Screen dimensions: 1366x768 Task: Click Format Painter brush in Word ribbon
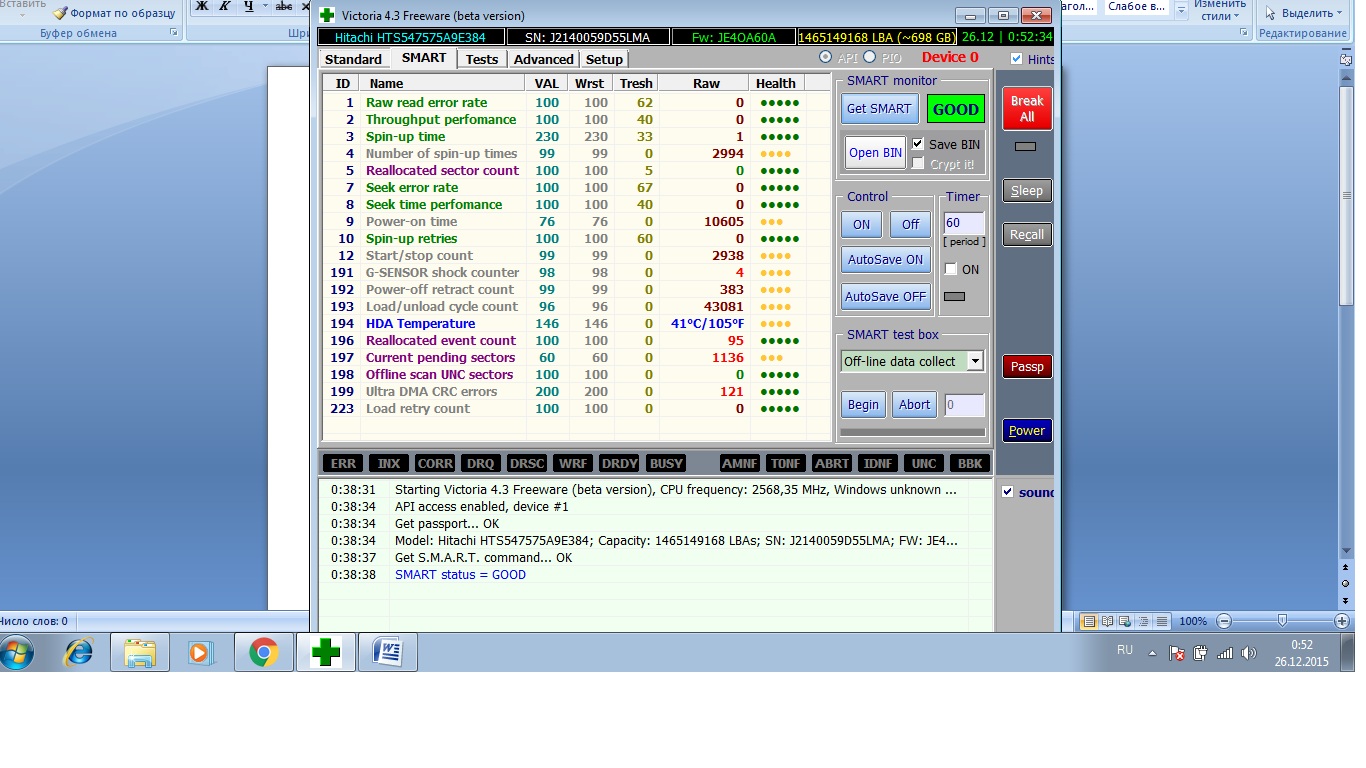tap(62, 13)
